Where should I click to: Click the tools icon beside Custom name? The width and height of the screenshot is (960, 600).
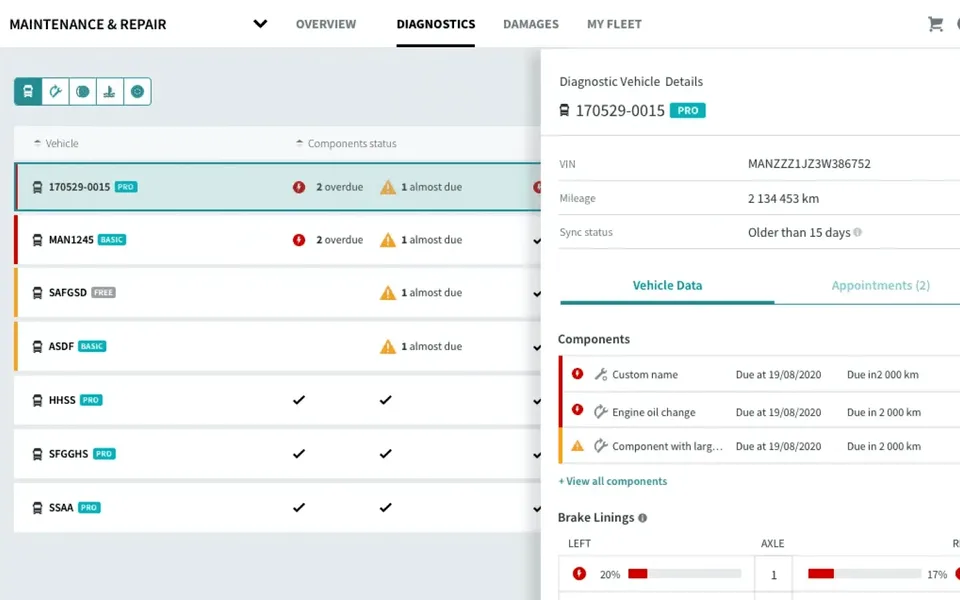pos(601,374)
